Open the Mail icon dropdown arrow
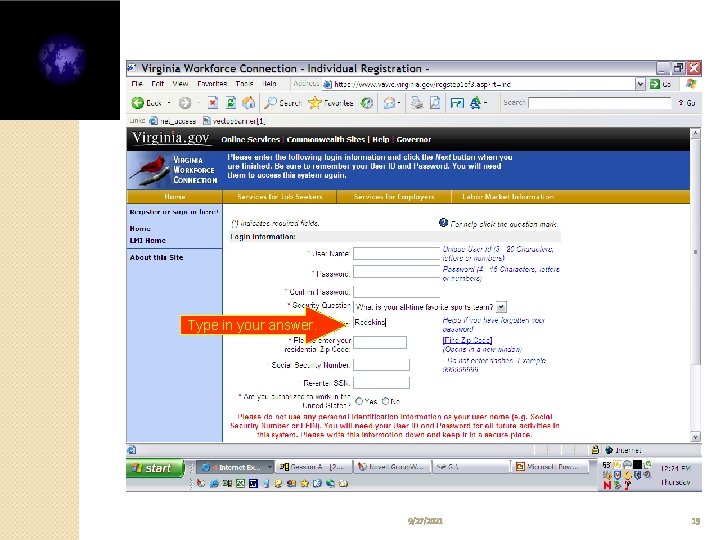This screenshot has width=720, height=540. pyautogui.click(x=399, y=103)
